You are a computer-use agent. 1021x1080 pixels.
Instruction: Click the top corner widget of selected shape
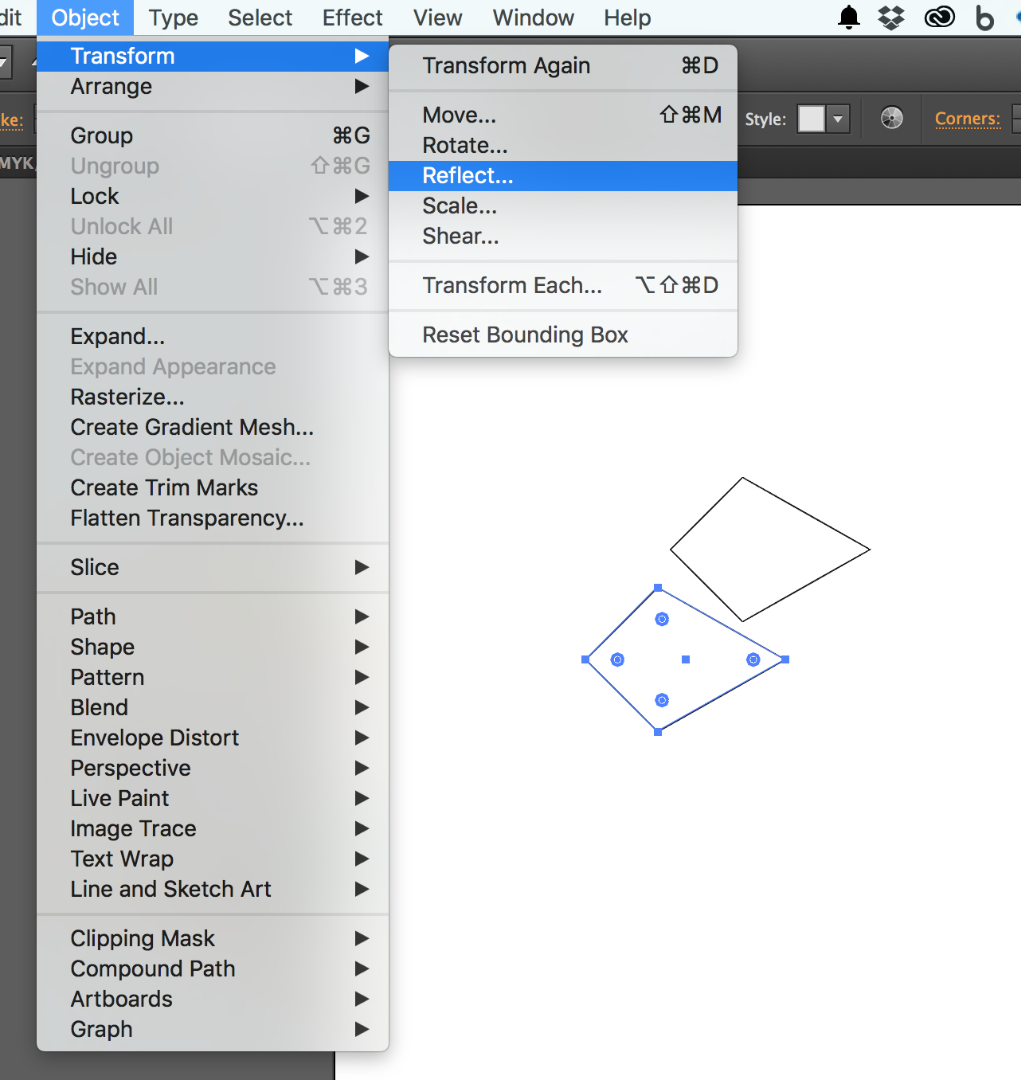point(661,620)
